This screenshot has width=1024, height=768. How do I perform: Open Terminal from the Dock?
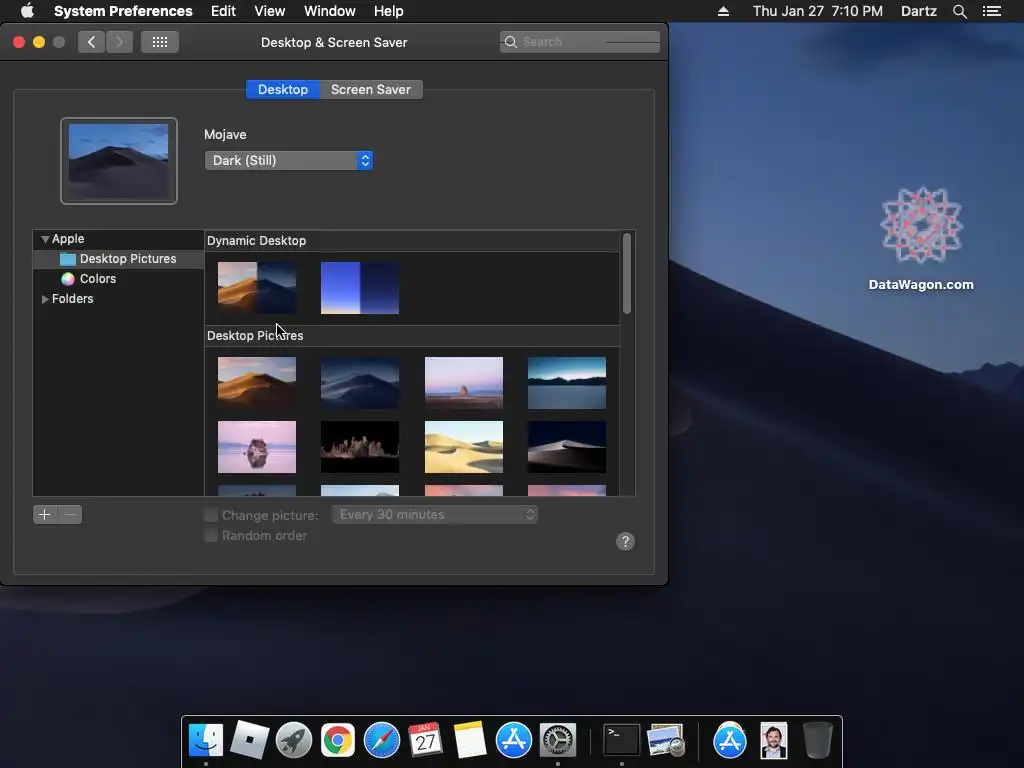(621, 741)
